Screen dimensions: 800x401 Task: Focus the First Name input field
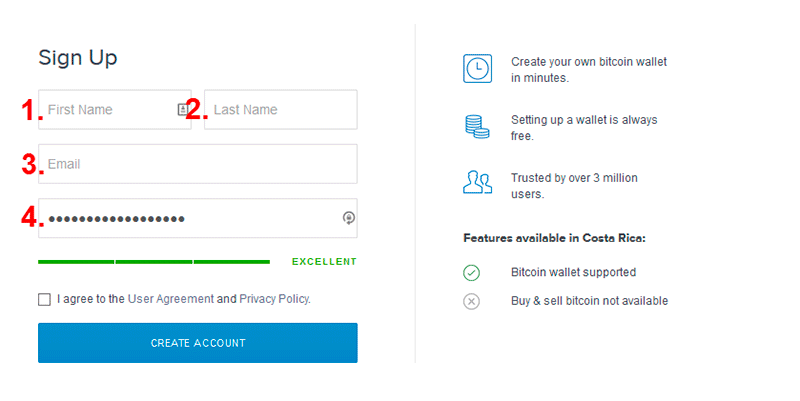click(115, 110)
